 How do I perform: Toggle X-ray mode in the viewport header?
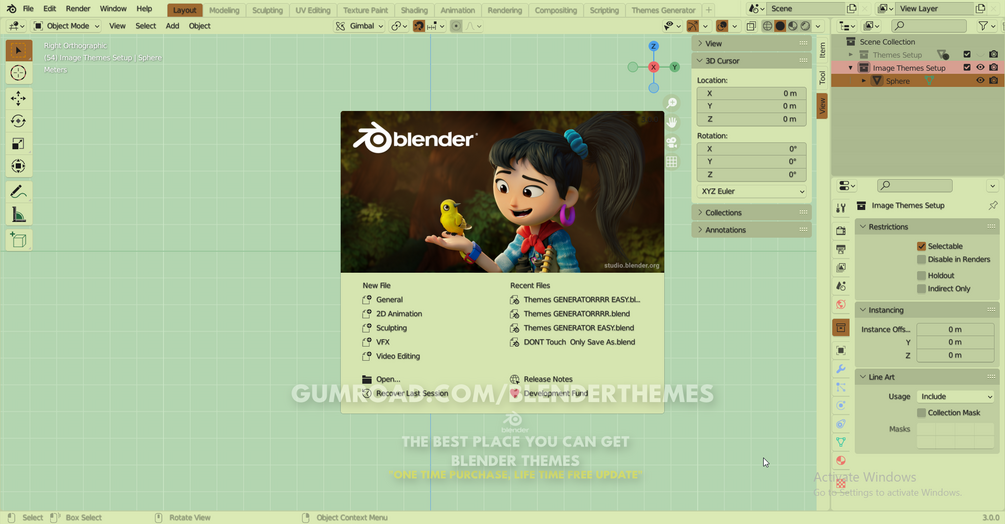(751, 26)
